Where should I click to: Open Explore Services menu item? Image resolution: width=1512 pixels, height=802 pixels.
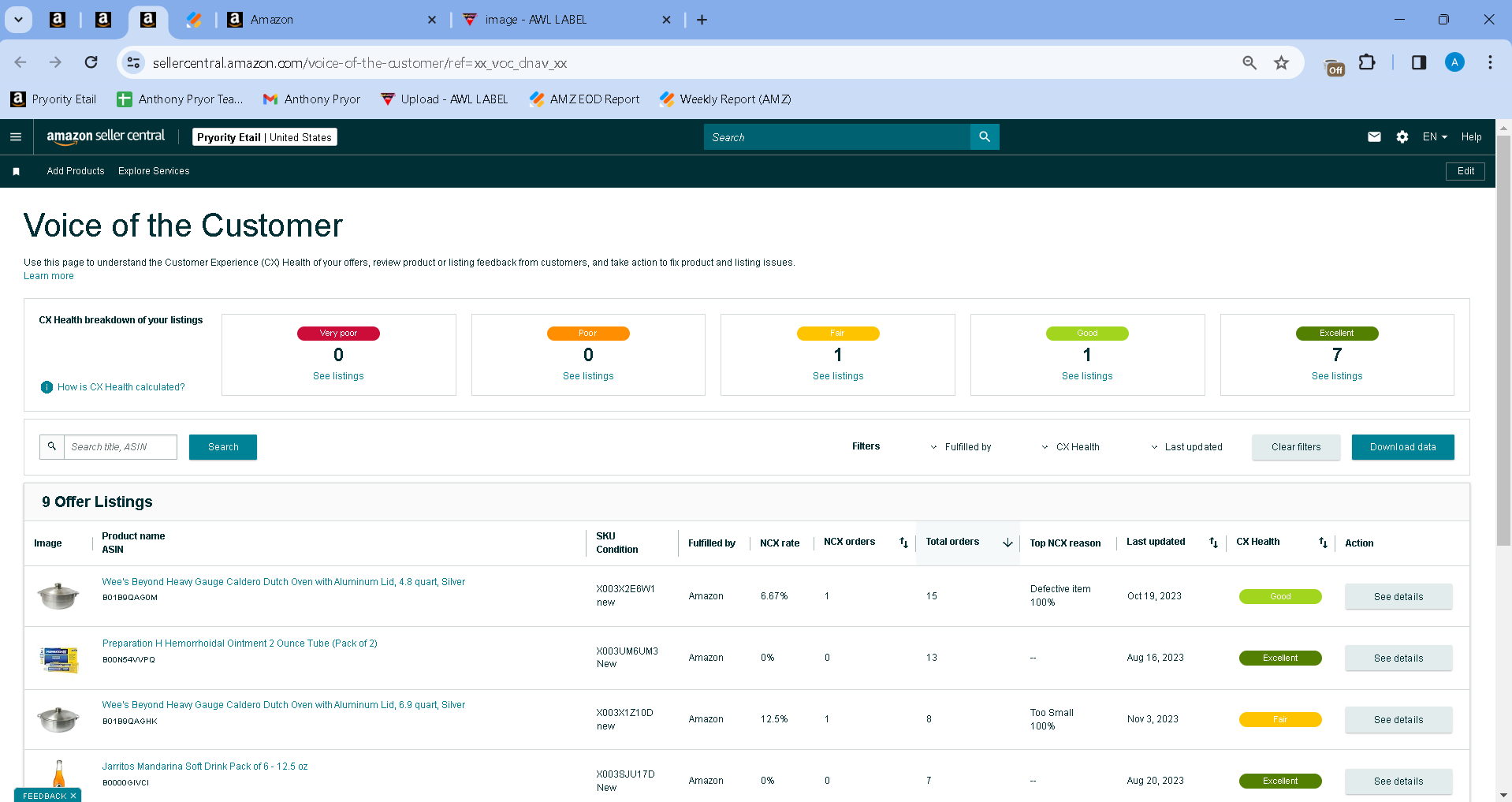click(x=154, y=171)
